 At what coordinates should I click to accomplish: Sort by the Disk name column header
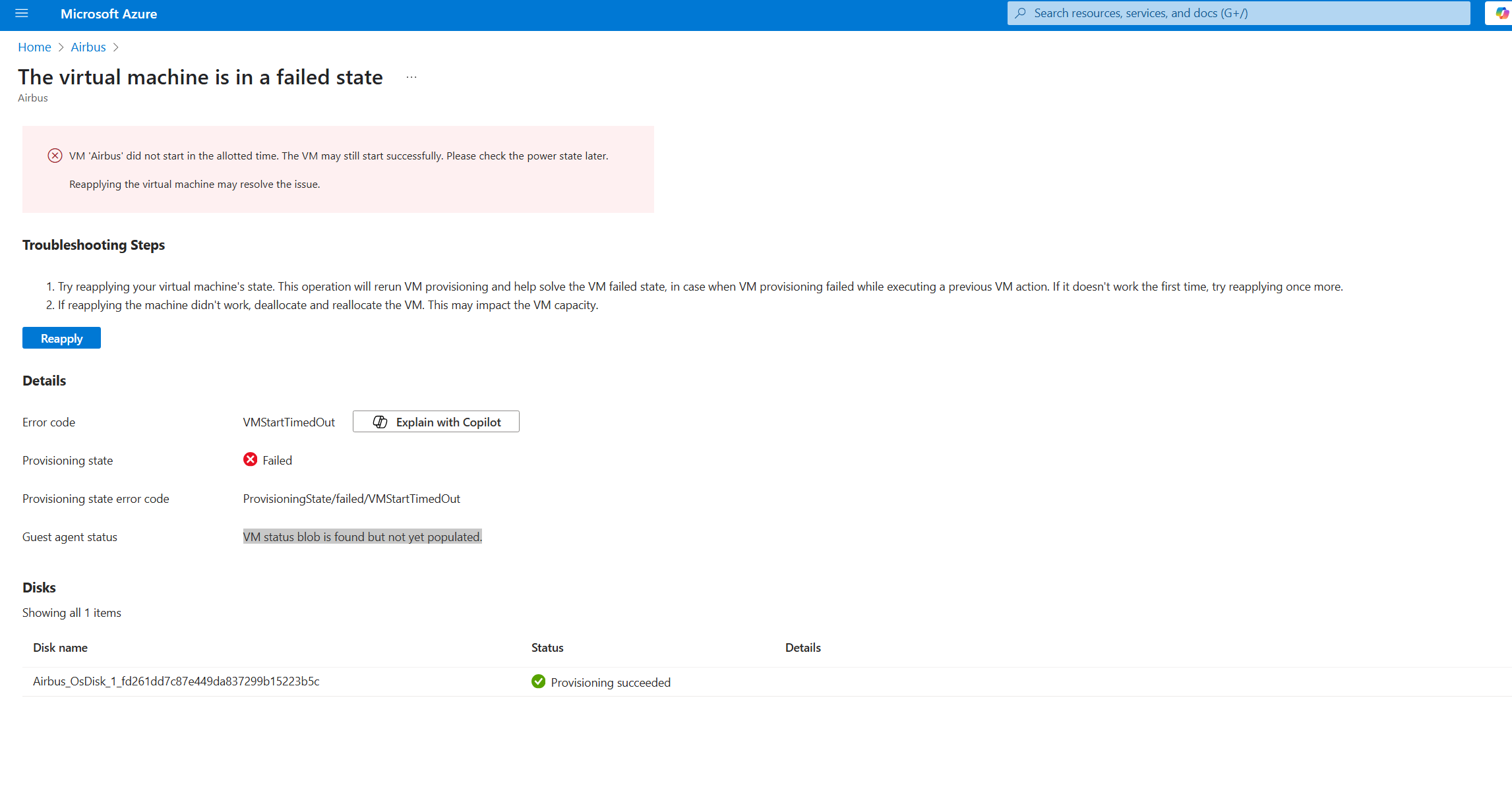[60, 647]
